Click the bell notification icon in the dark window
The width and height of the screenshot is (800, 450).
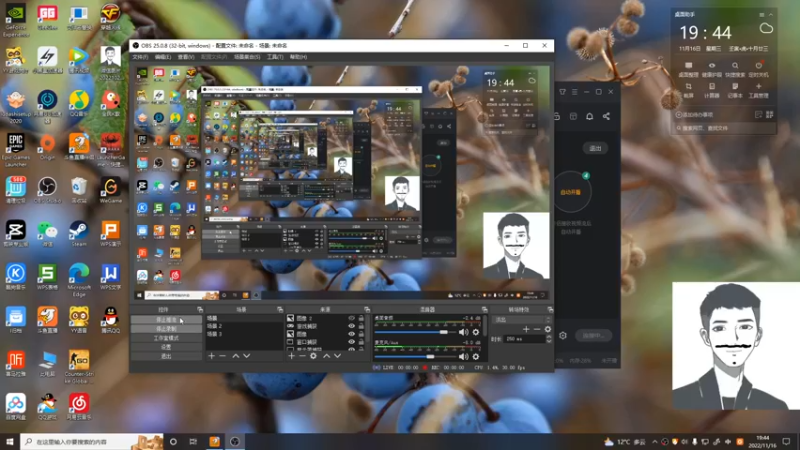(589, 116)
